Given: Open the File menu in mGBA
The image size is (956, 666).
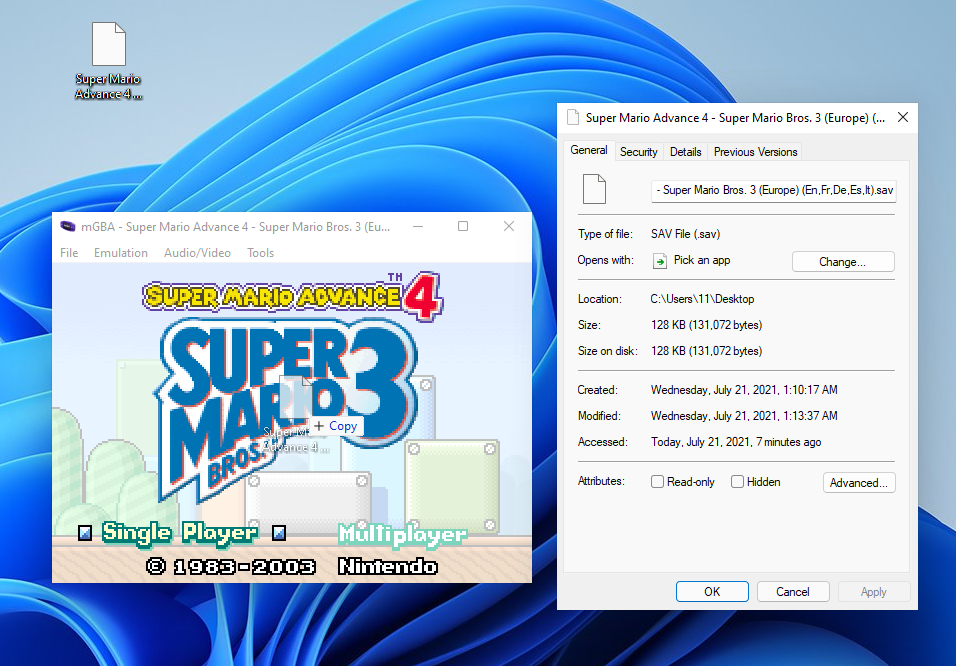Looking at the screenshot, I should pos(69,252).
